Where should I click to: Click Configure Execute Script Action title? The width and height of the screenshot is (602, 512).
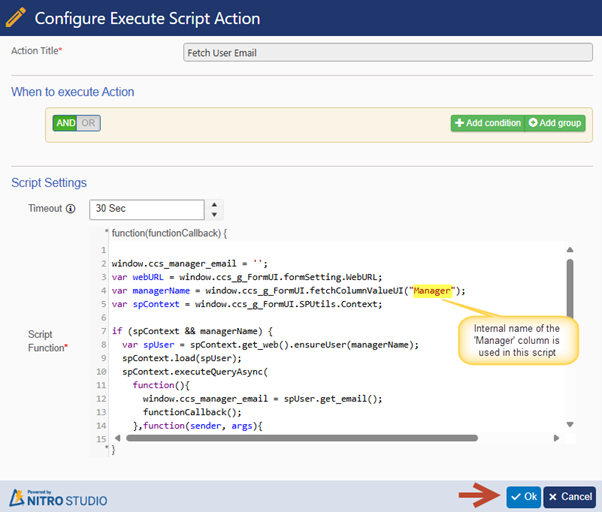pos(147,18)
